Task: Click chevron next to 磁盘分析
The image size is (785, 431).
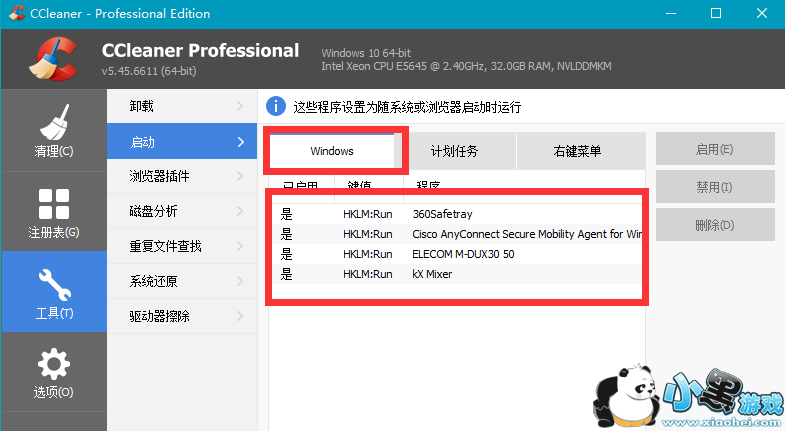Action: pyautogui.click(x=240, y=211)
